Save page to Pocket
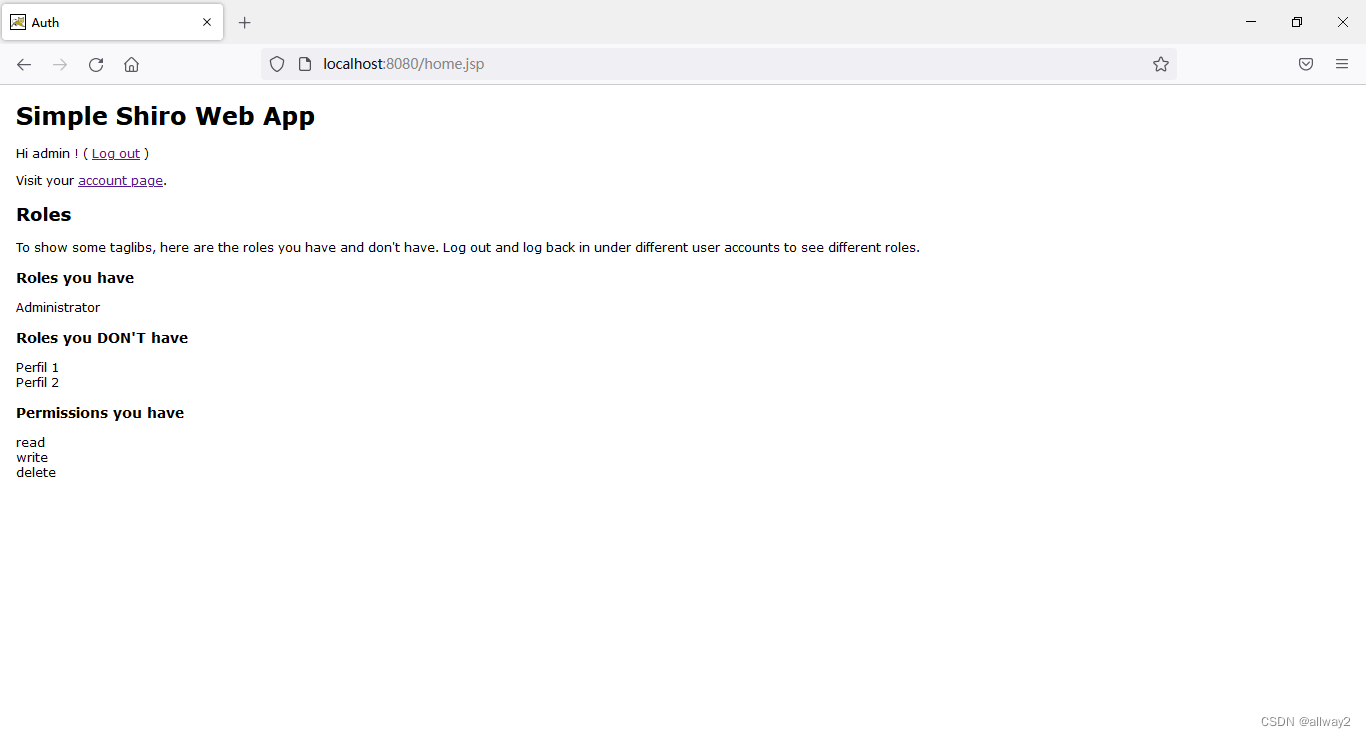The height and width of the screenshot is (738, 1366). pos(1306,64)
